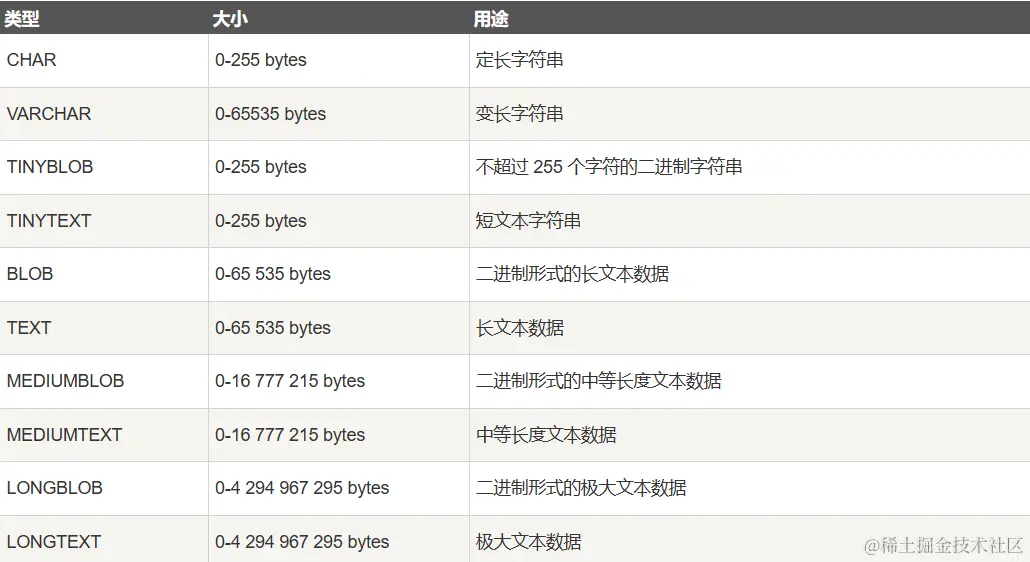Click the 变长字符串 description
Image resolution: width=1030 pixels, height=562 pixels.
(520, 114)
